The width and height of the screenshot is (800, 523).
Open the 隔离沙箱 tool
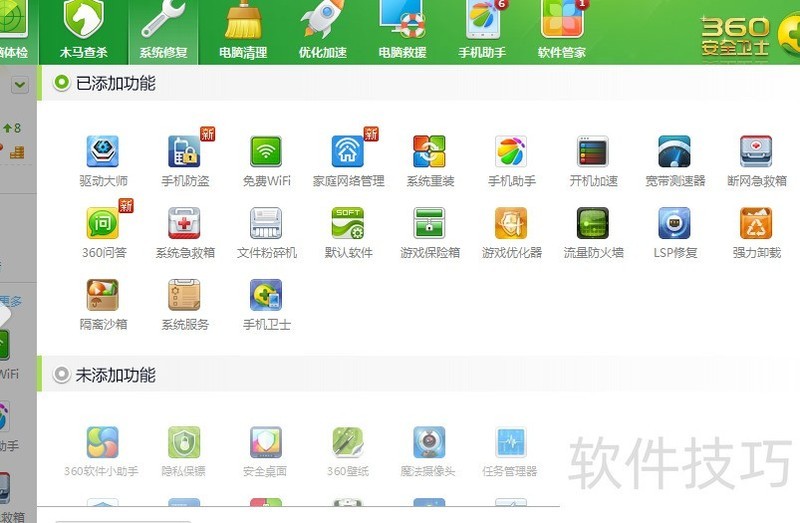[103, 305]
